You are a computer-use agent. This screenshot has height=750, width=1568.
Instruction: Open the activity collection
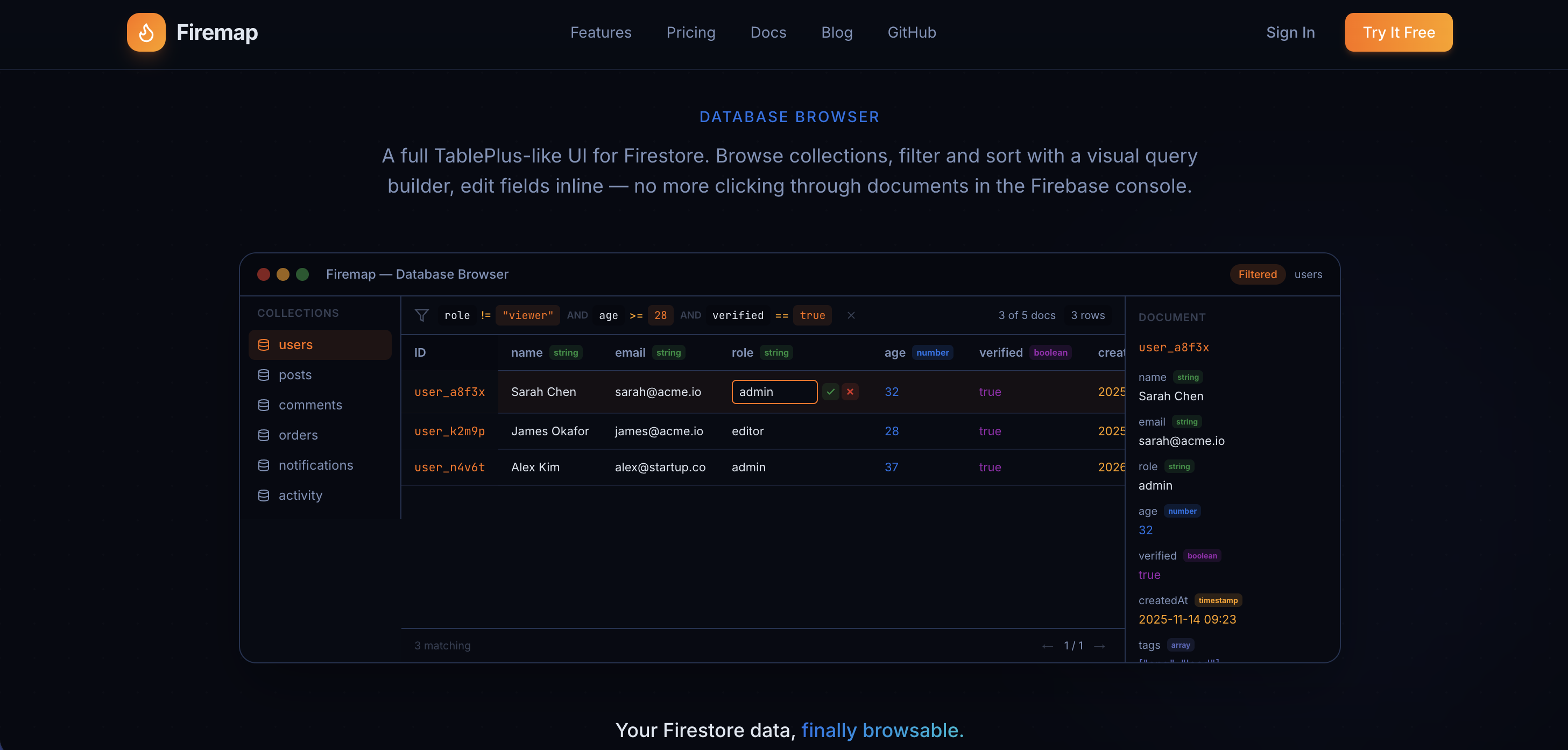pyautogui.click(x=301, y=496)
